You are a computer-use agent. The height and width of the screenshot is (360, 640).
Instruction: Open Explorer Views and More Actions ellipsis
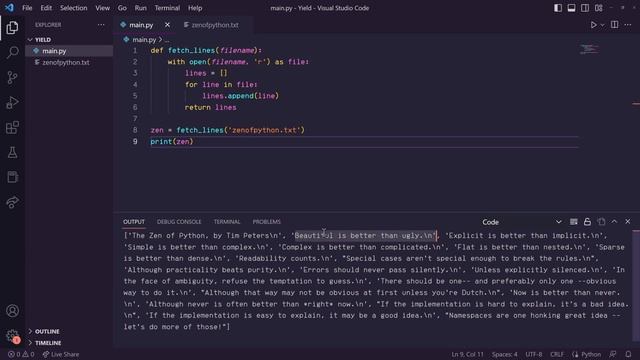(x=101, y=25)
